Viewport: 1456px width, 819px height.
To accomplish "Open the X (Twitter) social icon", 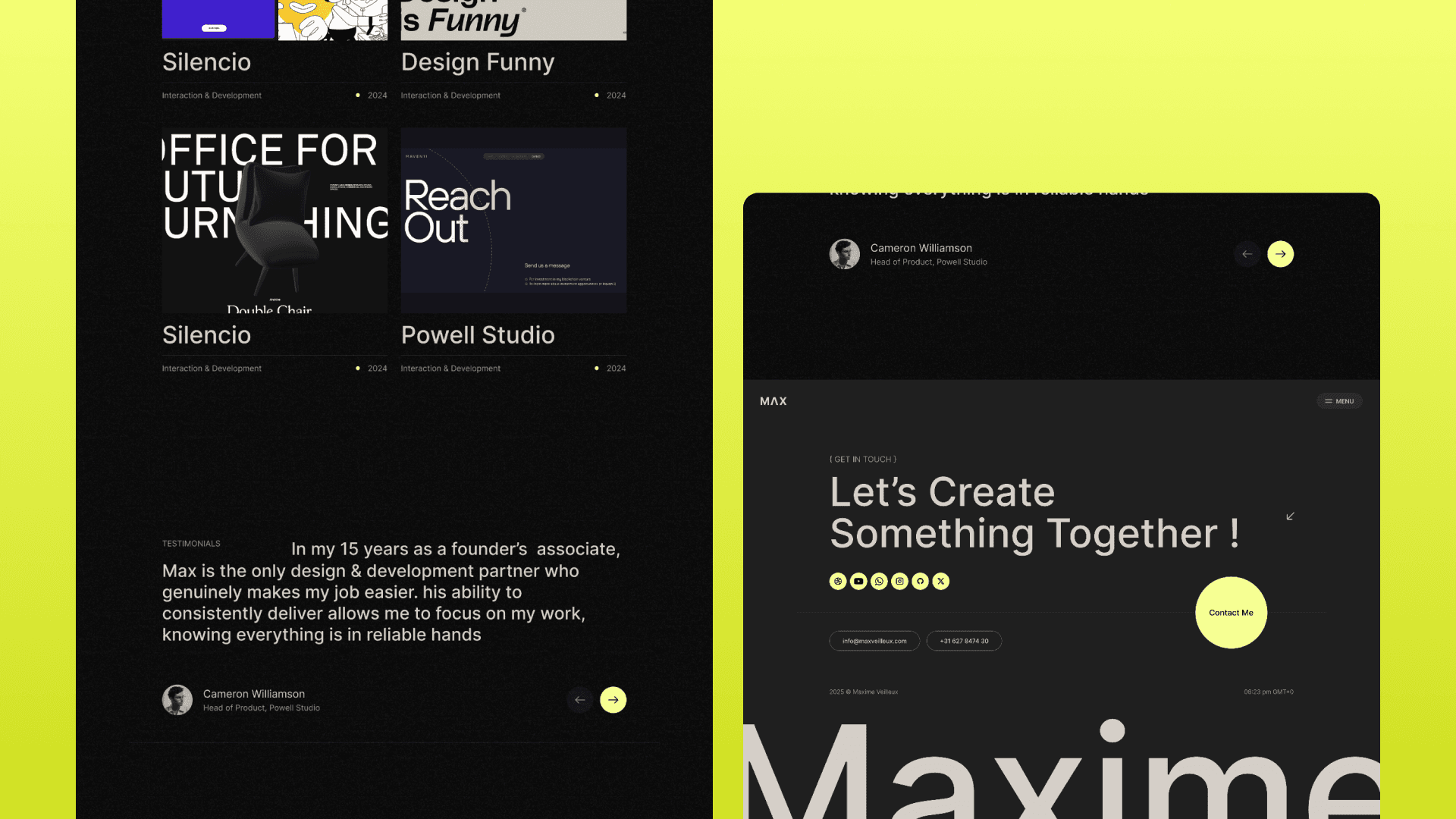I will pos(941,582).
